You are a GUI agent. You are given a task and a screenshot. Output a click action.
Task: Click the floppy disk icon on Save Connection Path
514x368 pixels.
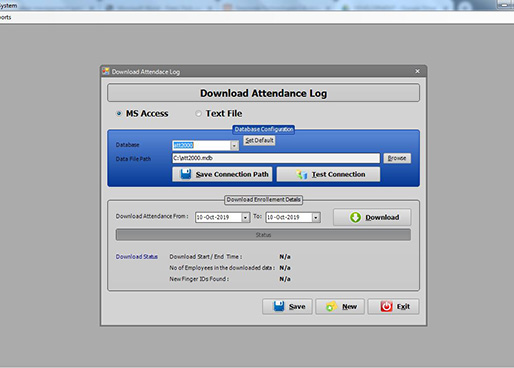click(x=186, y=174)
